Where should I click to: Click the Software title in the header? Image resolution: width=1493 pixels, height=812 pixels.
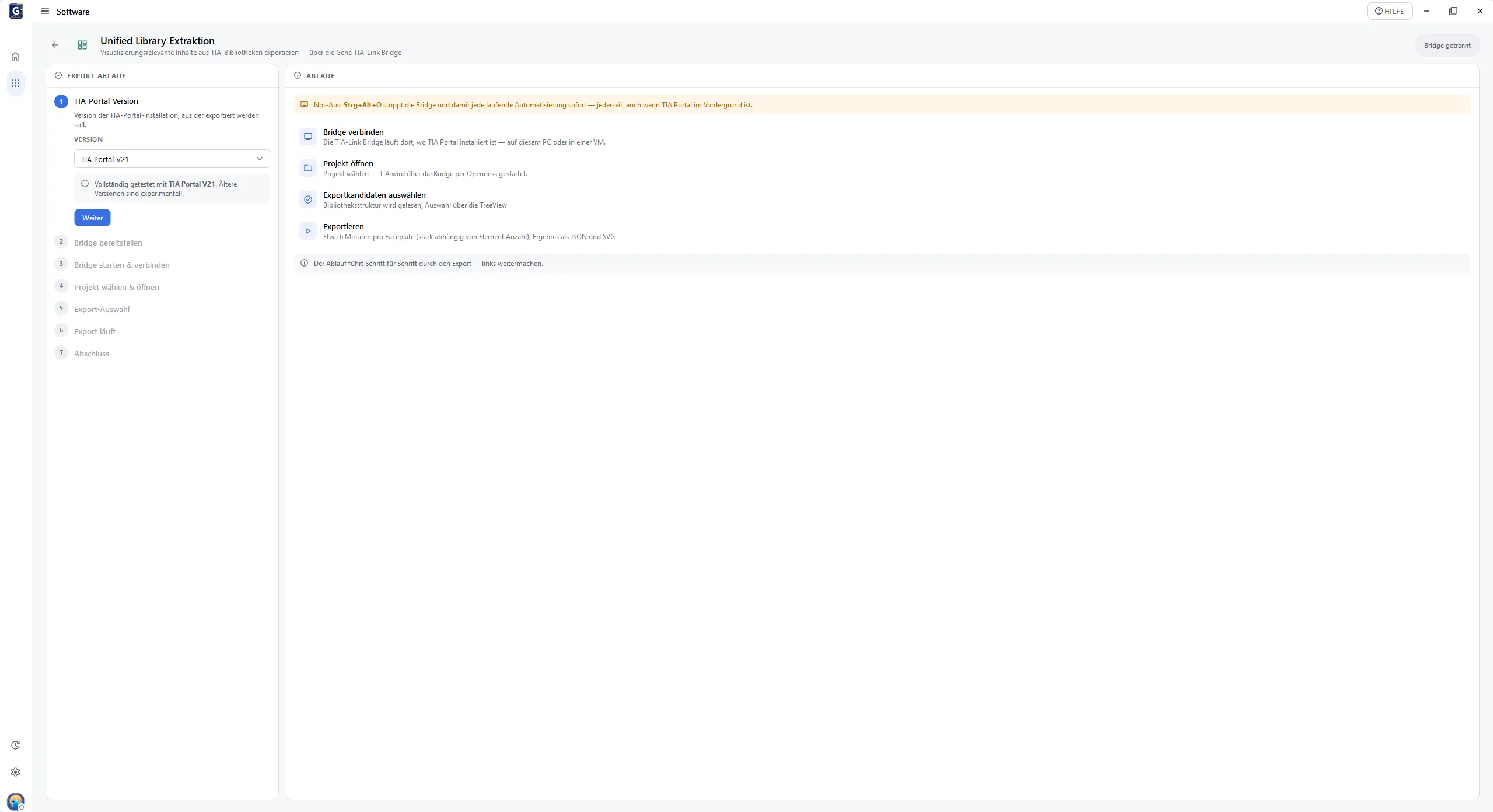(x=73, y=12)
